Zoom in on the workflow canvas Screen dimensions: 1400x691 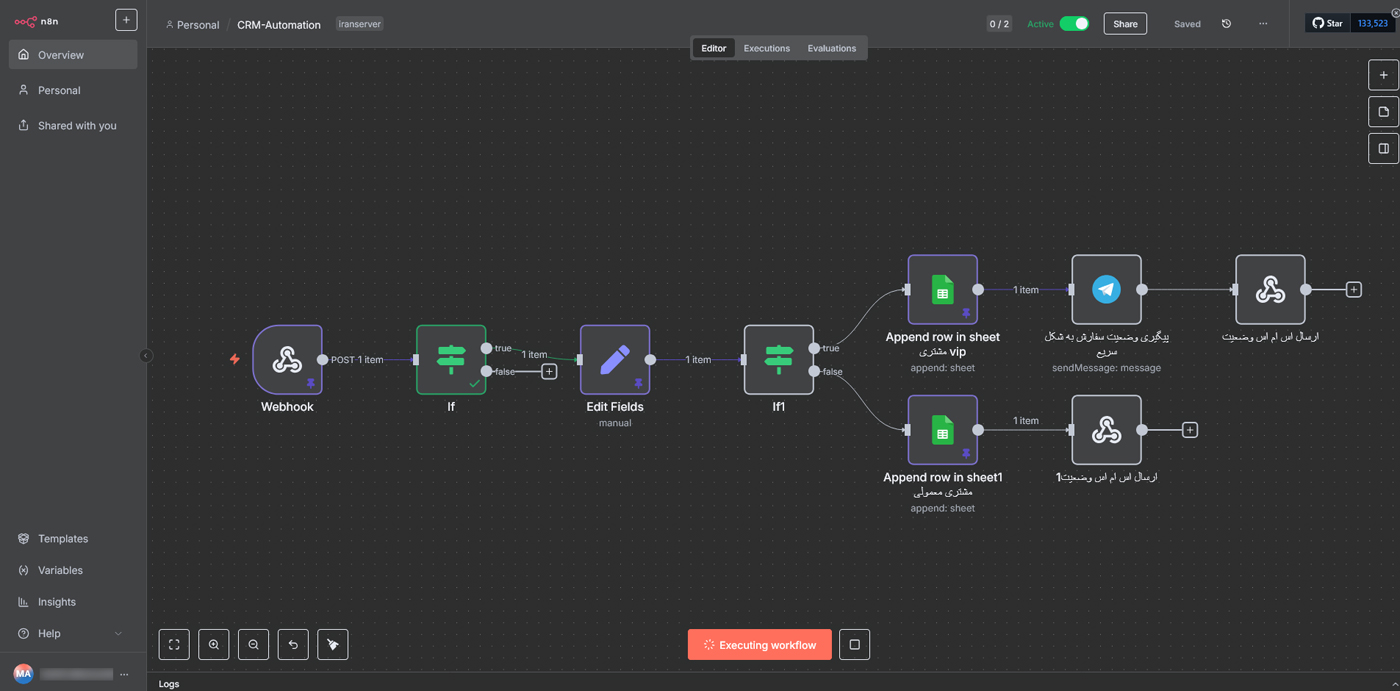(x=214, y=645)
